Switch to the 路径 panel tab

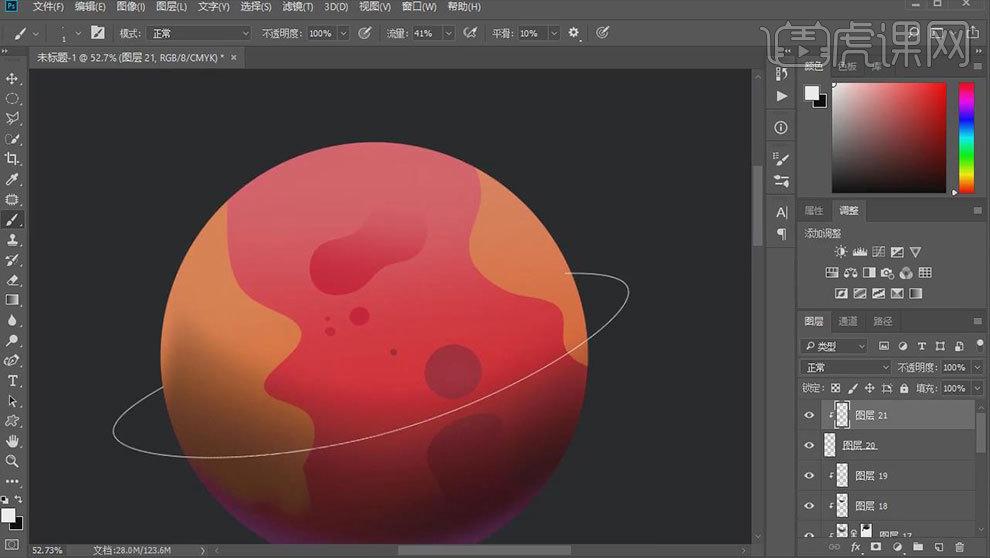click(882, 321)
